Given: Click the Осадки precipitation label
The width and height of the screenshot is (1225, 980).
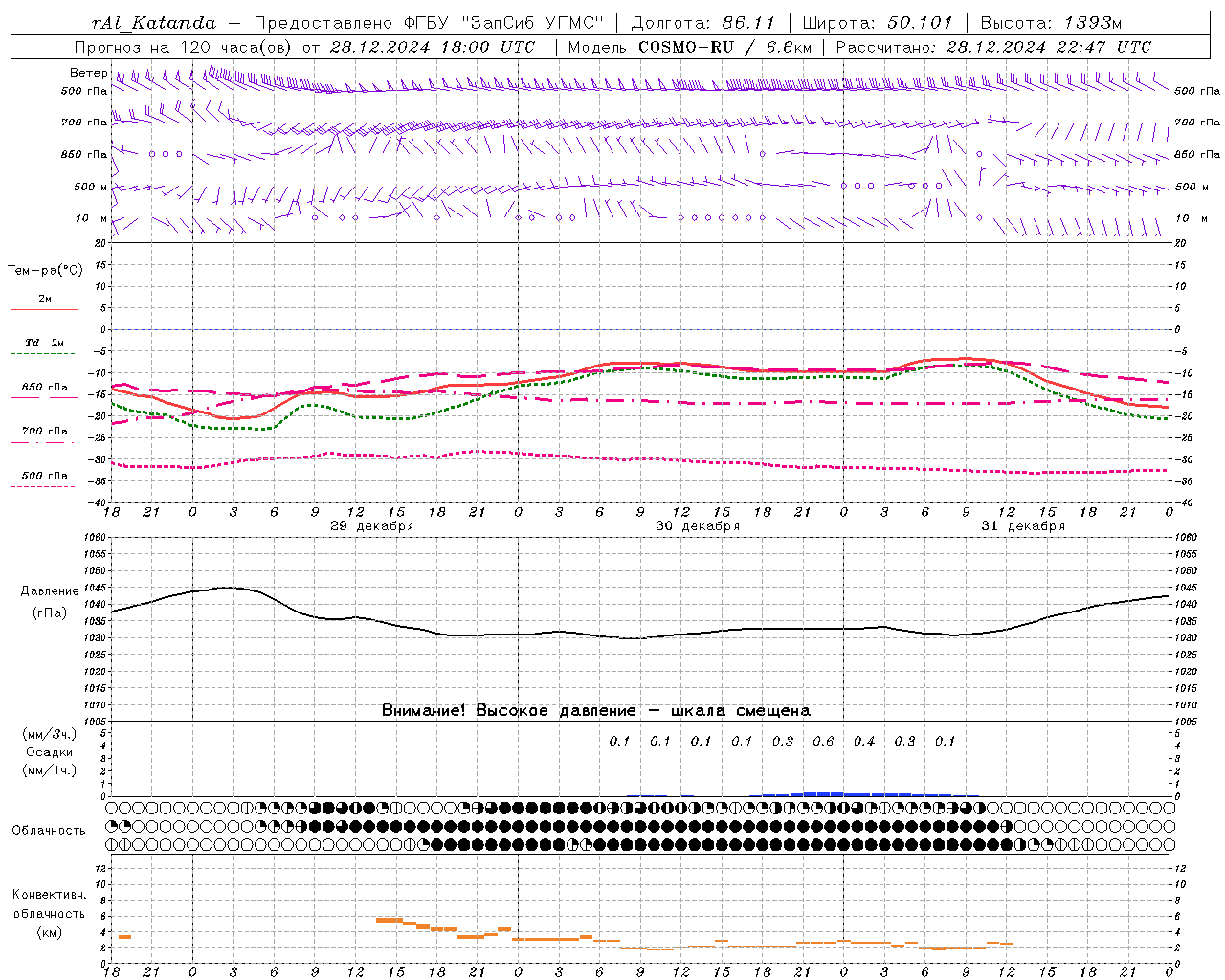Looking at the screenshot, I should 50,752.
